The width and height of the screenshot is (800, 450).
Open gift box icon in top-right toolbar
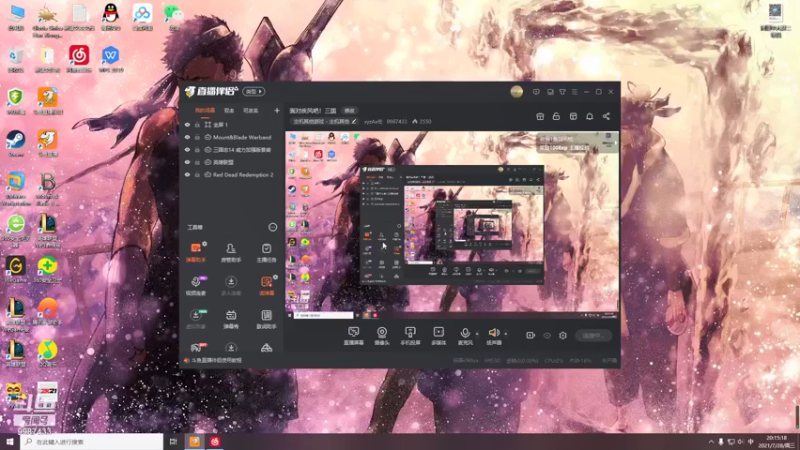pos(540,116)
